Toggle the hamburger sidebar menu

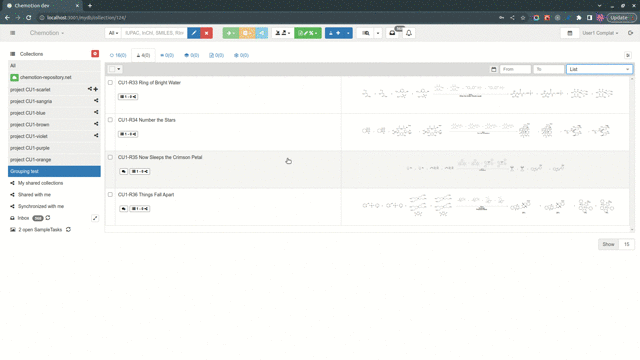[x=13, y=33]
